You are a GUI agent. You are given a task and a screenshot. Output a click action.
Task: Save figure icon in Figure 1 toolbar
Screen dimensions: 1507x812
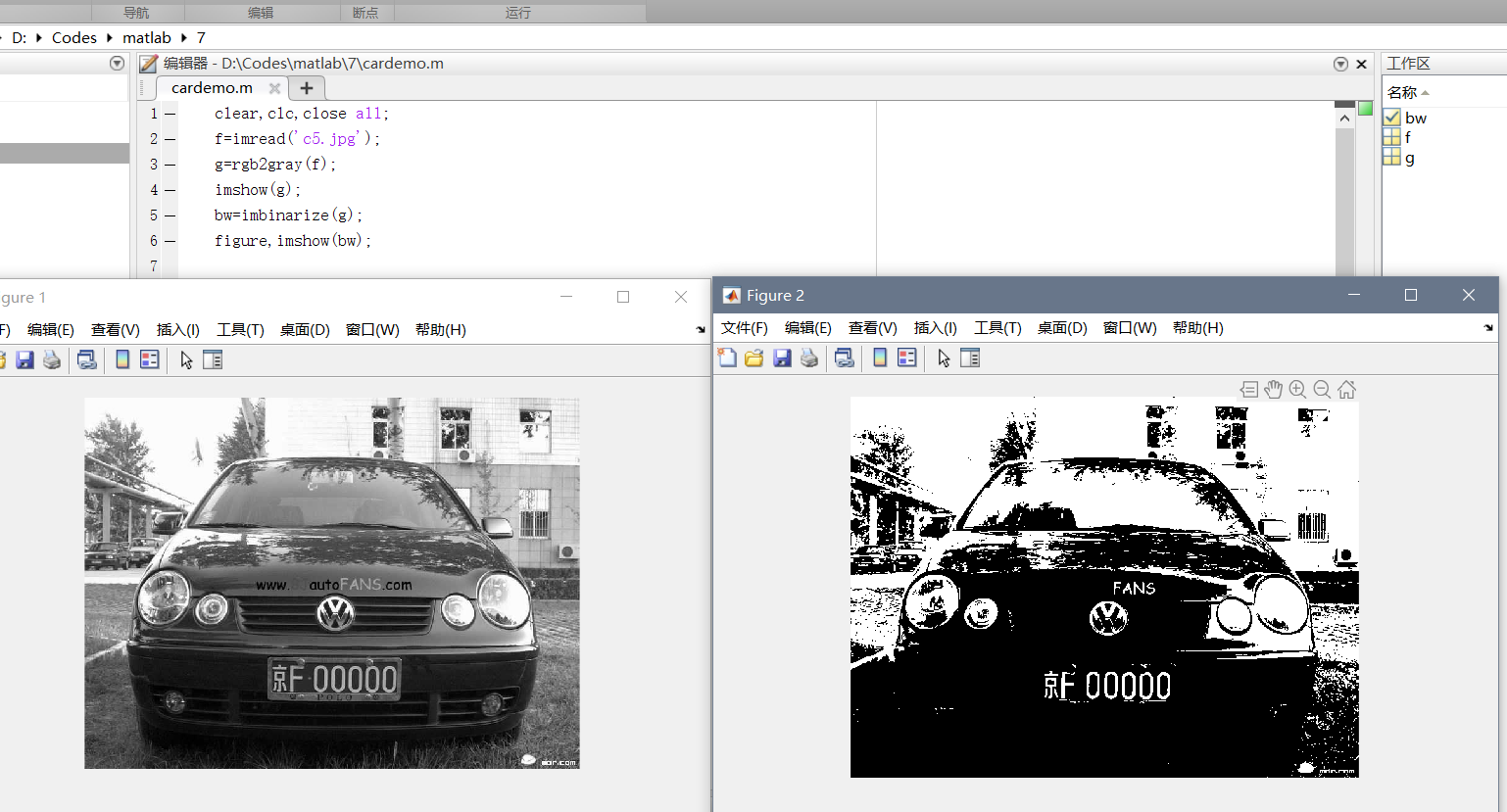pos(24,359)
